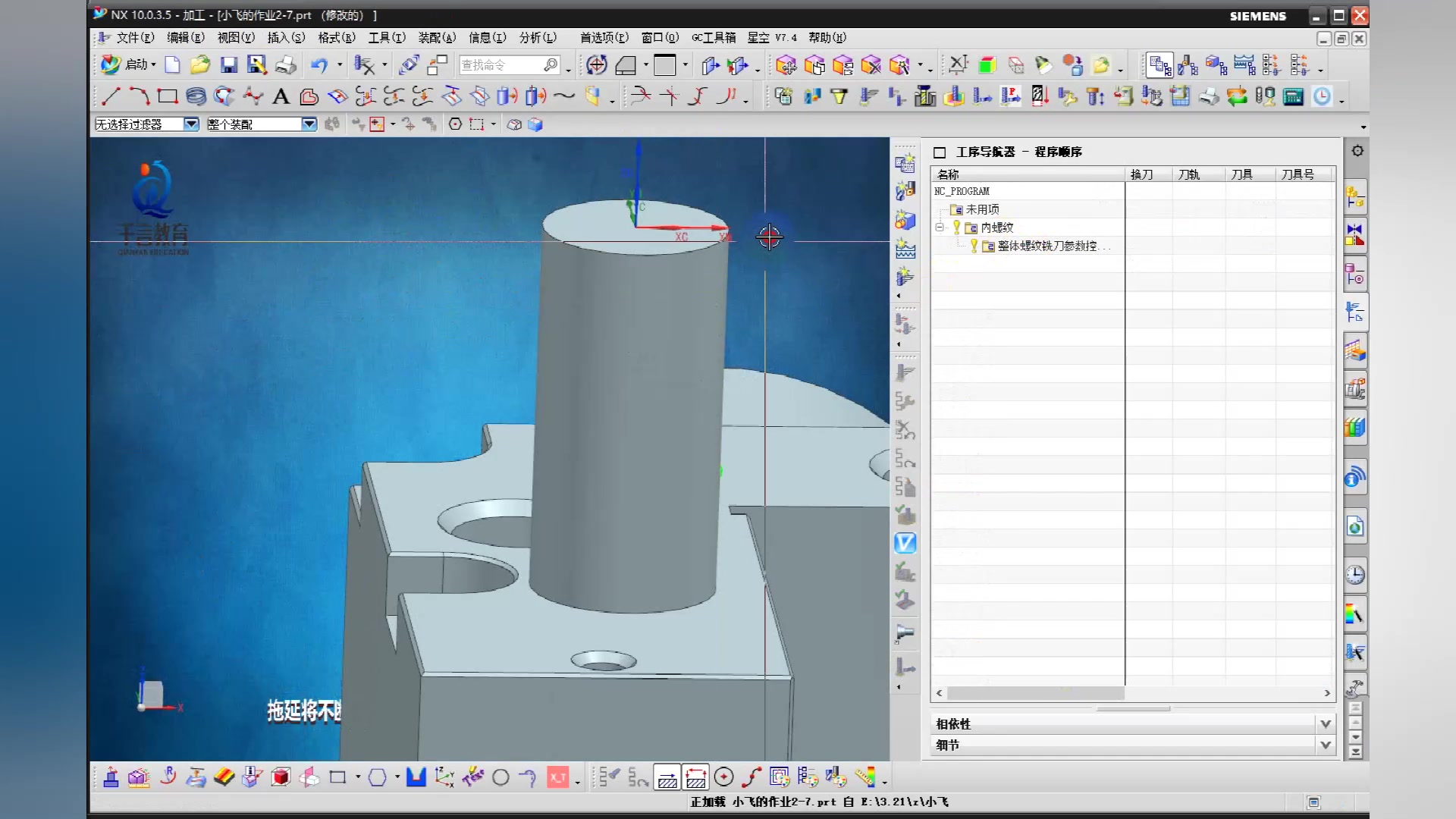Click the clock icon in right sidebar
Viewport: 1456px width, 819px height.
(x=1355, y=575)
